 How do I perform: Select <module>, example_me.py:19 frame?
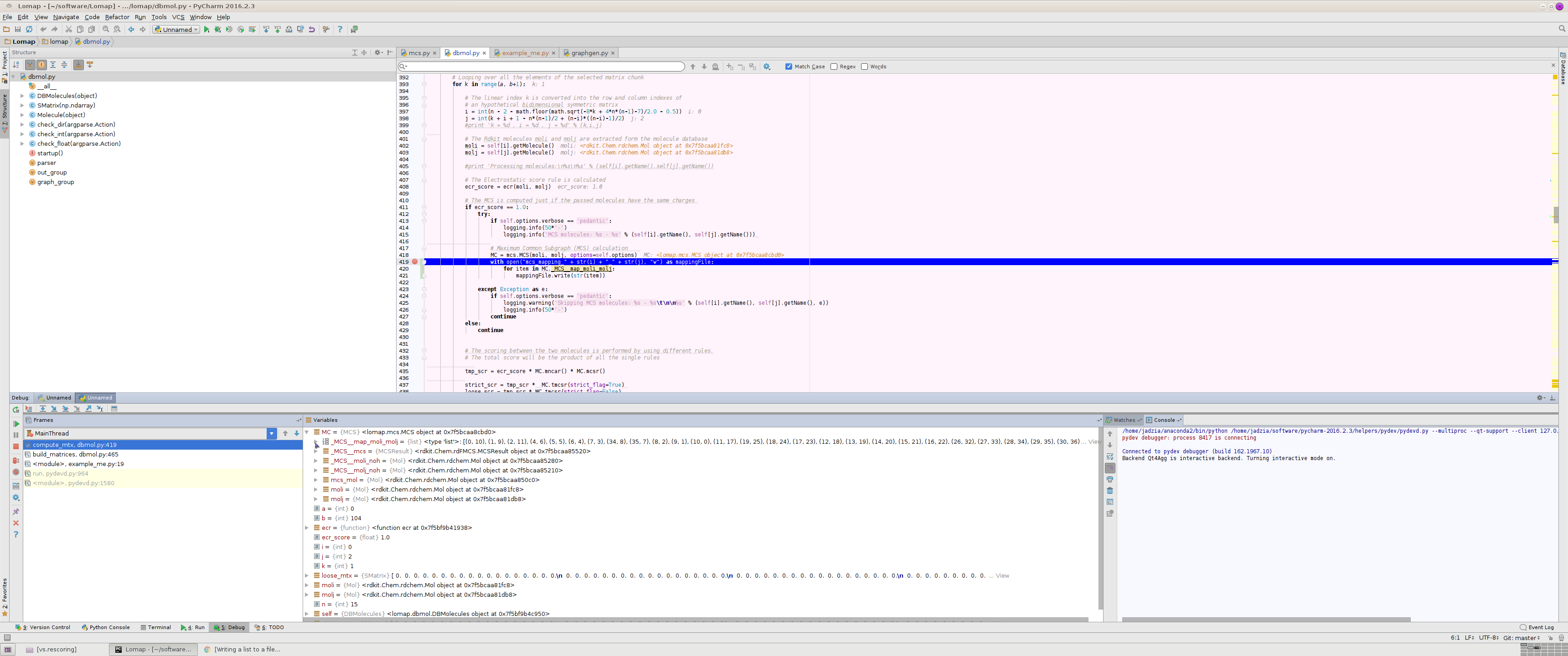(163, 464)
